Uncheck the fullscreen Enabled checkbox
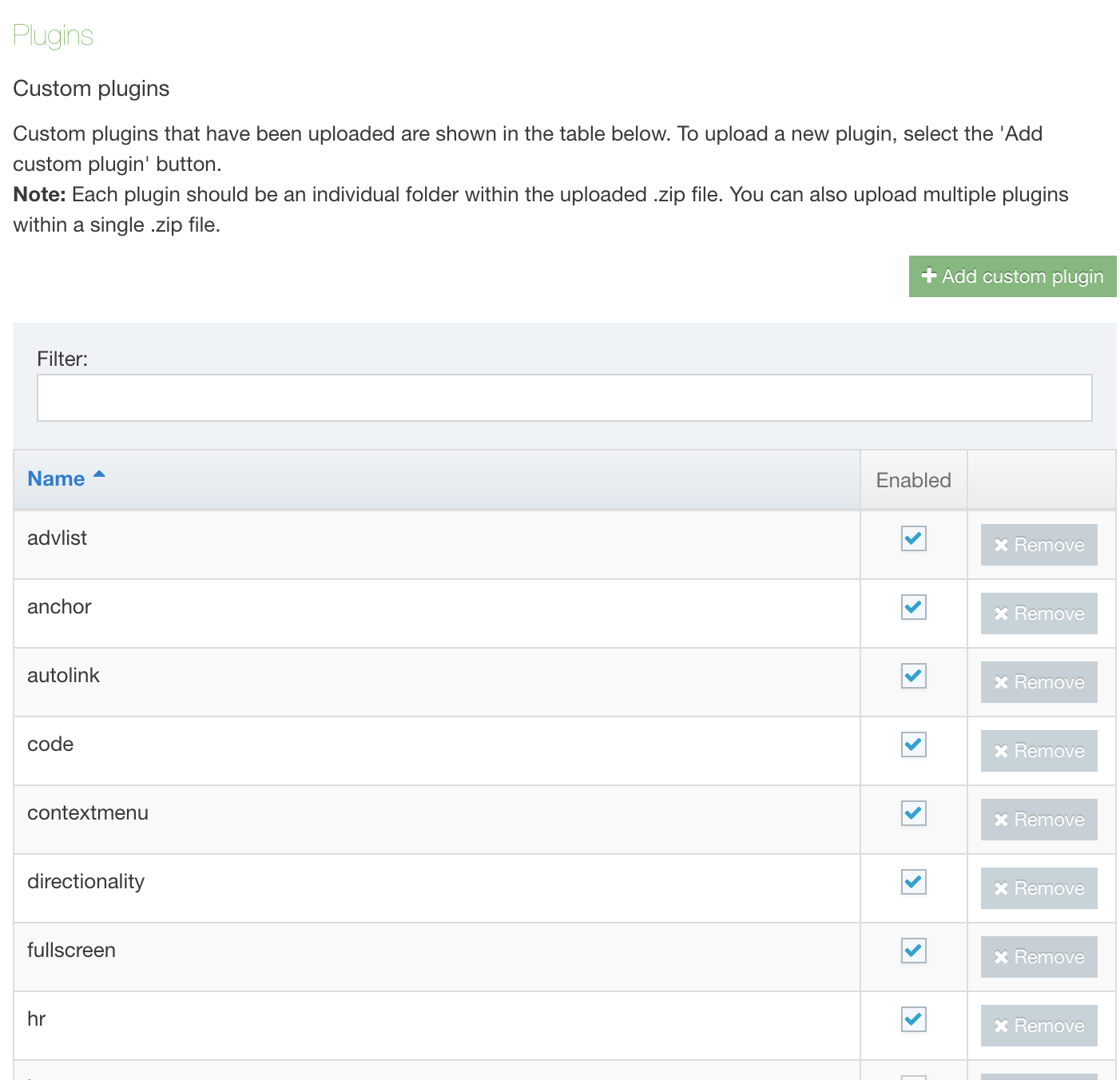Viewport: 1120px width, 1080px height. coord(914,951)
